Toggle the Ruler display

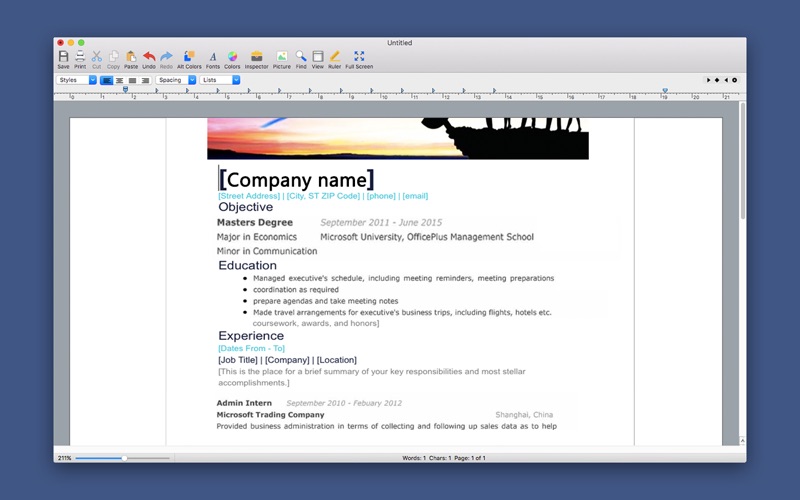[335, 58]
